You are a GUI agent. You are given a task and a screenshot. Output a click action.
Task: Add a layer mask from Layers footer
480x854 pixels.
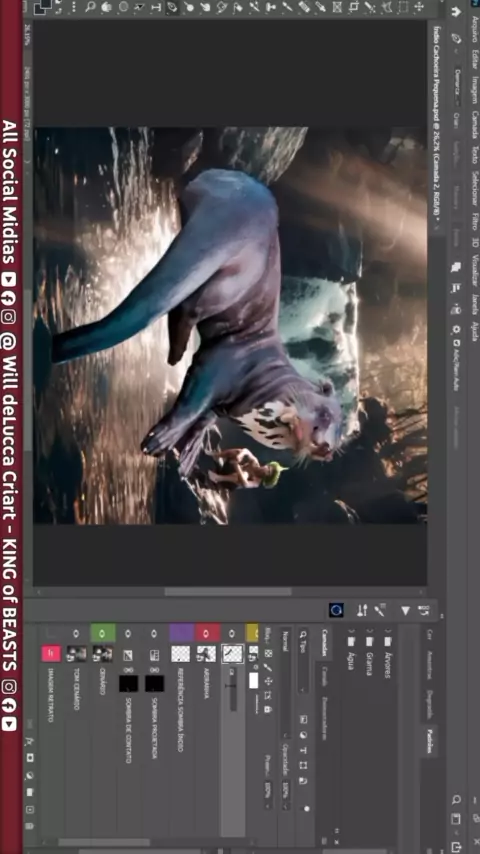[x=29, y=758]
